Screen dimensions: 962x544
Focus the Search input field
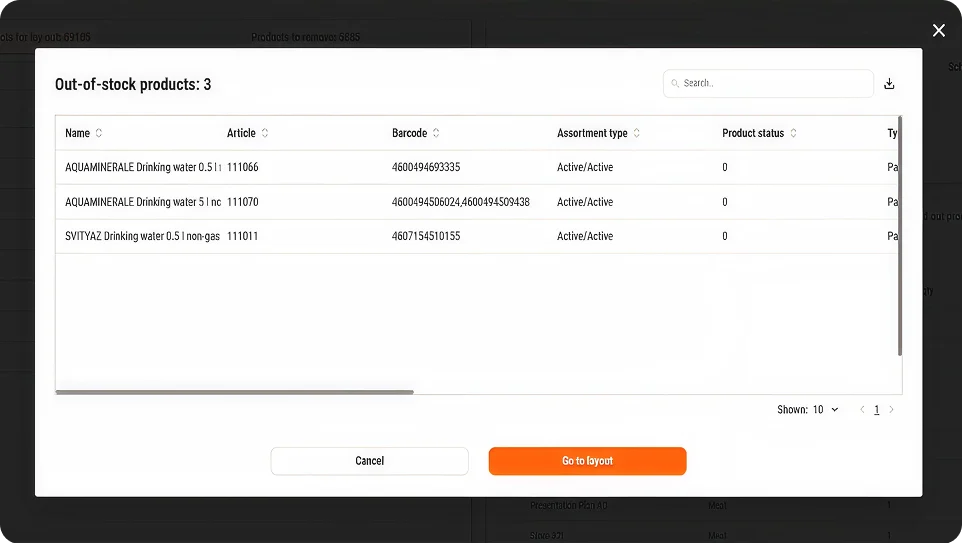pos(768,83)
